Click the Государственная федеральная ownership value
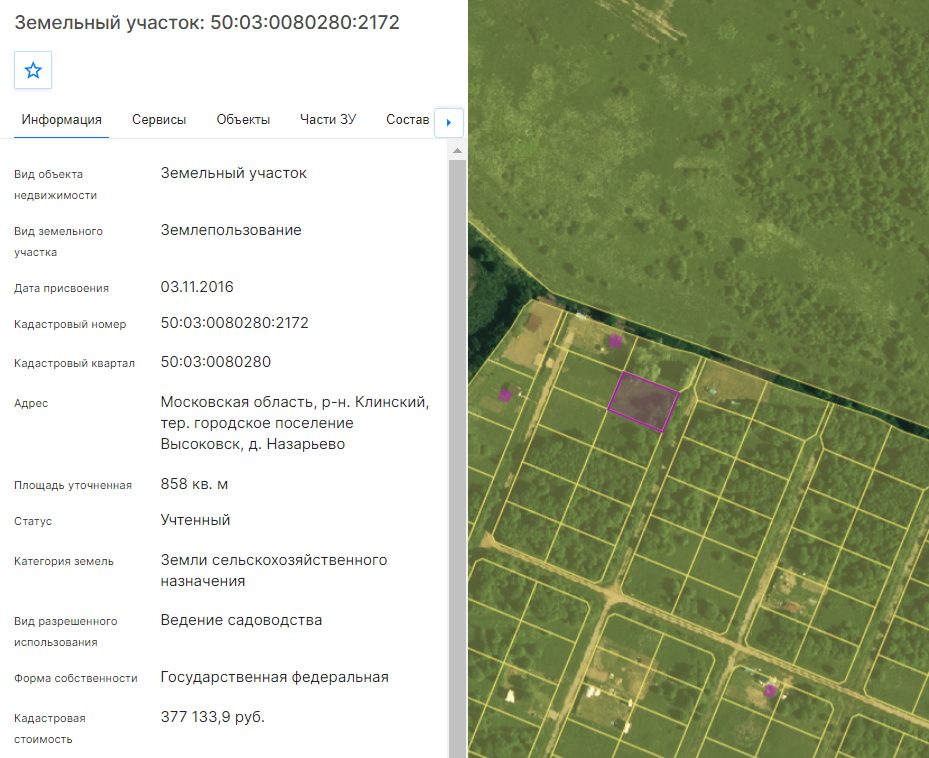The height and width of the screenshot is (758, 929). pyautogui.click(x=275, y=677)
